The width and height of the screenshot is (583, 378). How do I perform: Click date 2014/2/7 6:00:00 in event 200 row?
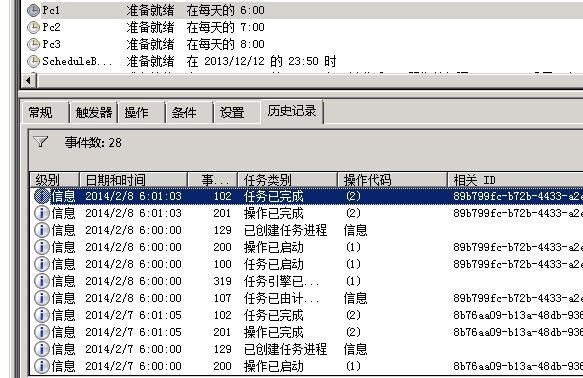133,366
